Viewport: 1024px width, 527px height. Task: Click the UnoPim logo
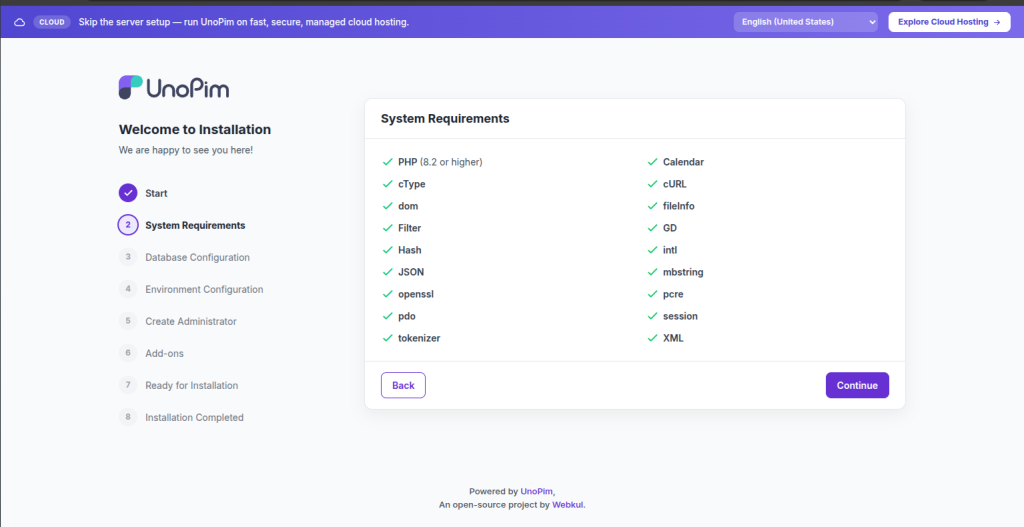(174, 88)
